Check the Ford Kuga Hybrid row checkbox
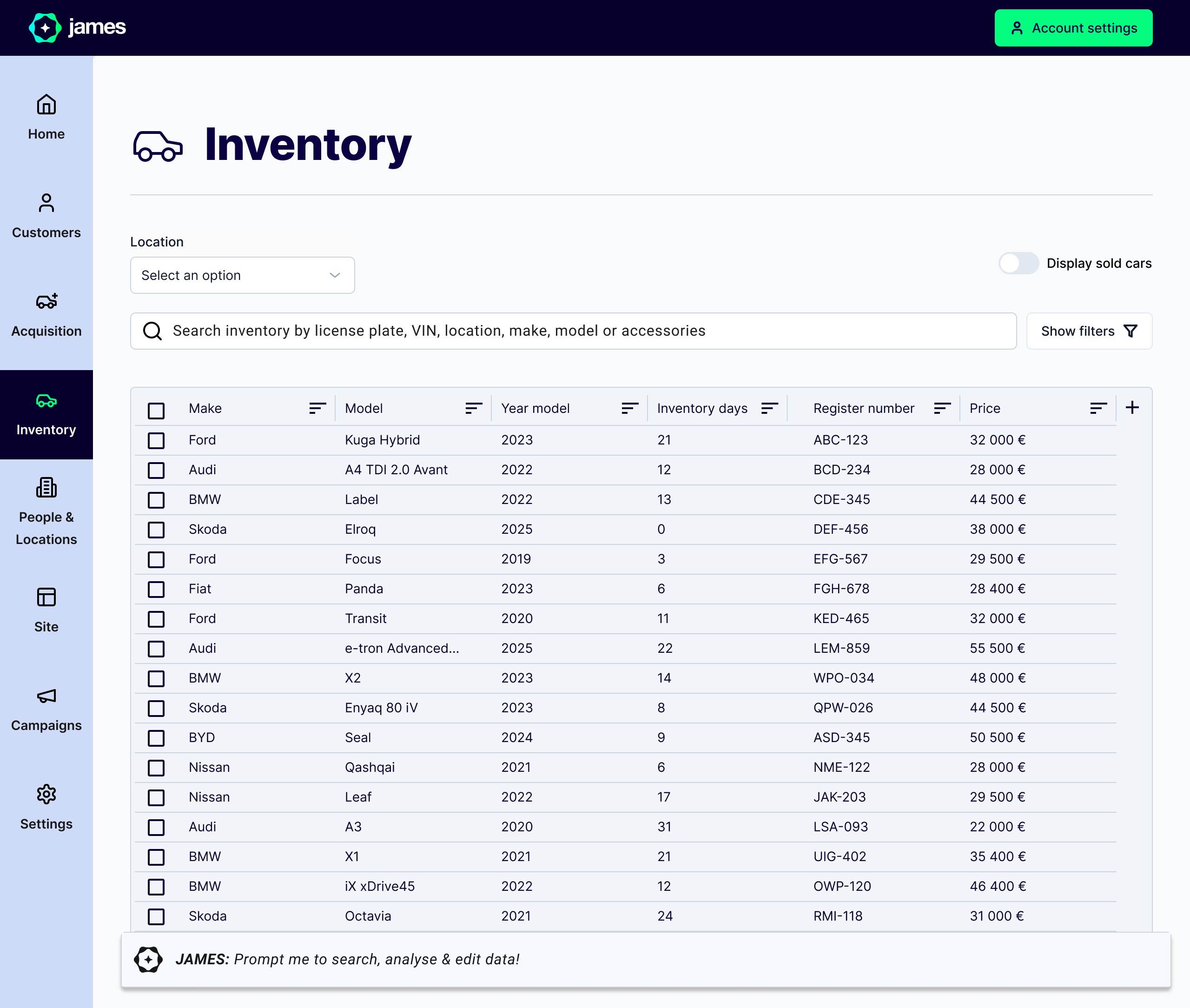This screenshot has width=1190, height=1008. pyautogui.click(x=156, y=441)
